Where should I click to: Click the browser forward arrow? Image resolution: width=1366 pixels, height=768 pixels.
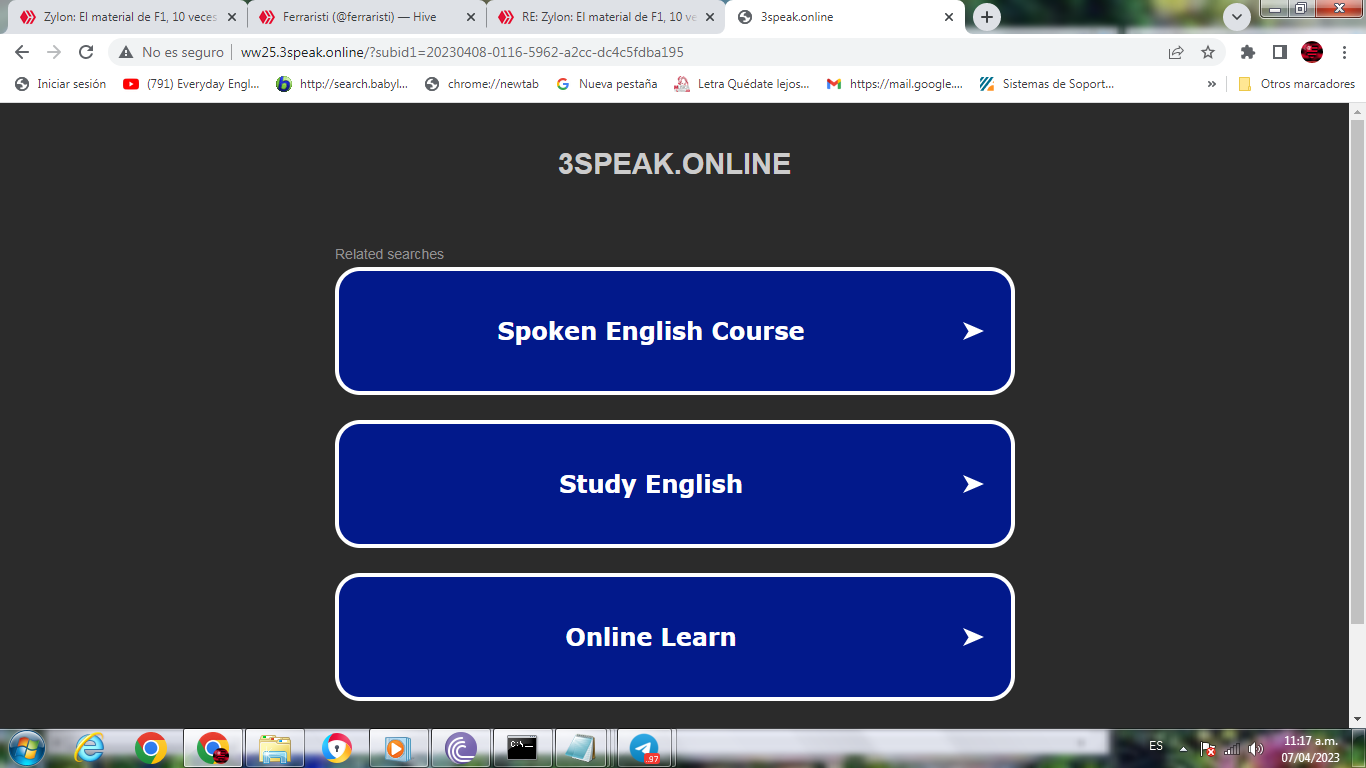click(x=54, y=52)
